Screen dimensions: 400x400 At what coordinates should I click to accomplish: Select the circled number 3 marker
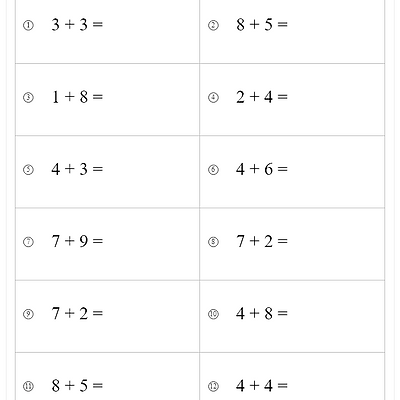point(28,98)
